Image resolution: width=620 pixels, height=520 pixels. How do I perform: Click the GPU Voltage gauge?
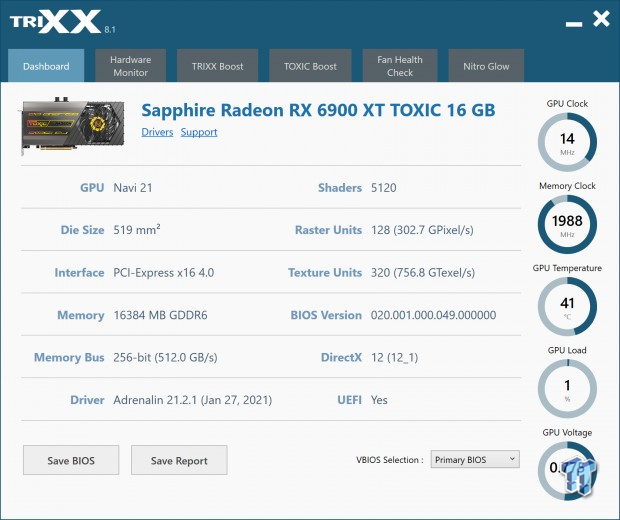click(x=567, y=471)
